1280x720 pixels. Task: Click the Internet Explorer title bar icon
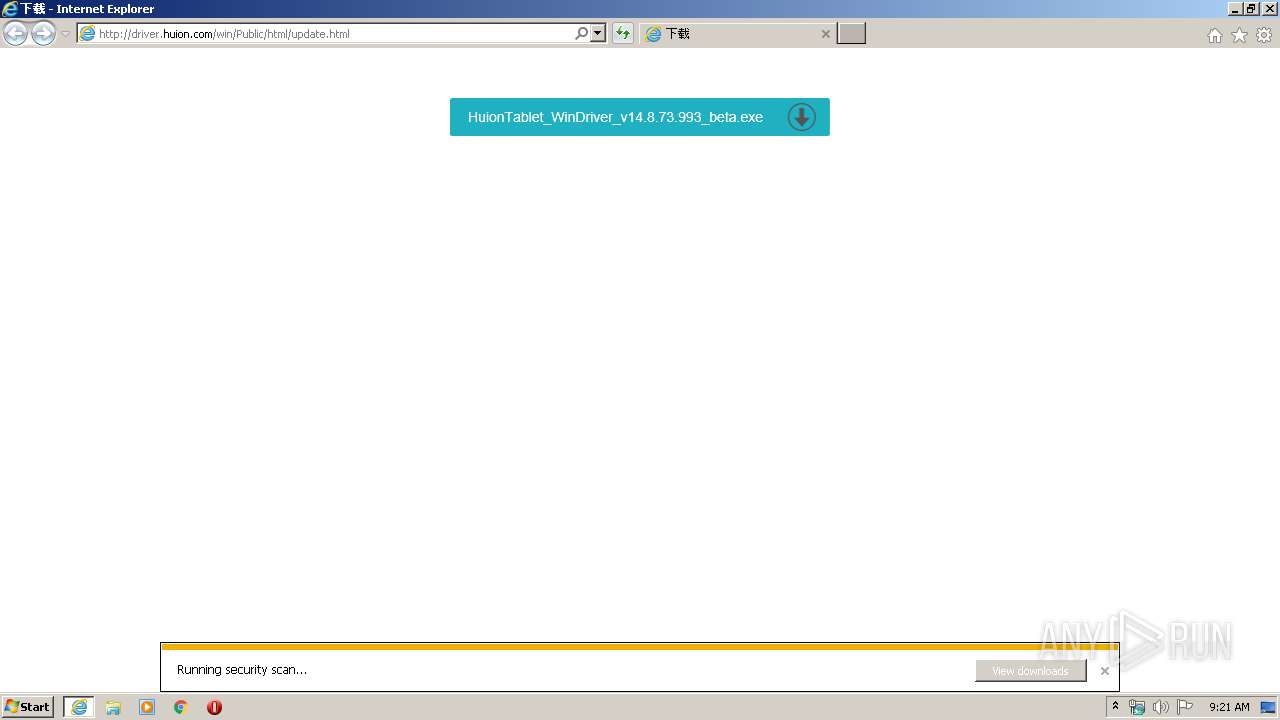10,9
